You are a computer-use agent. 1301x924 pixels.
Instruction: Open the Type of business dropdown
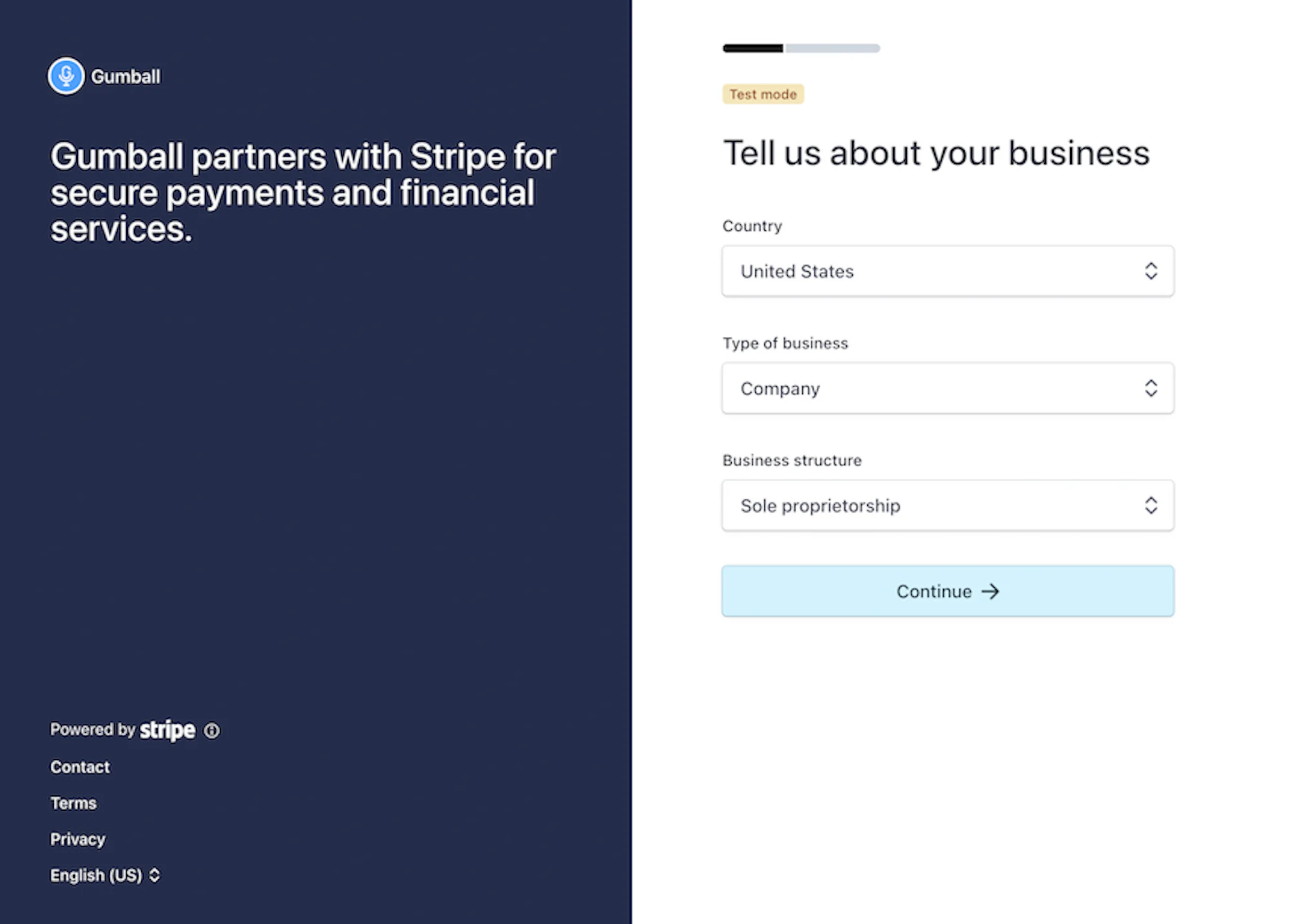coord(948,388)
